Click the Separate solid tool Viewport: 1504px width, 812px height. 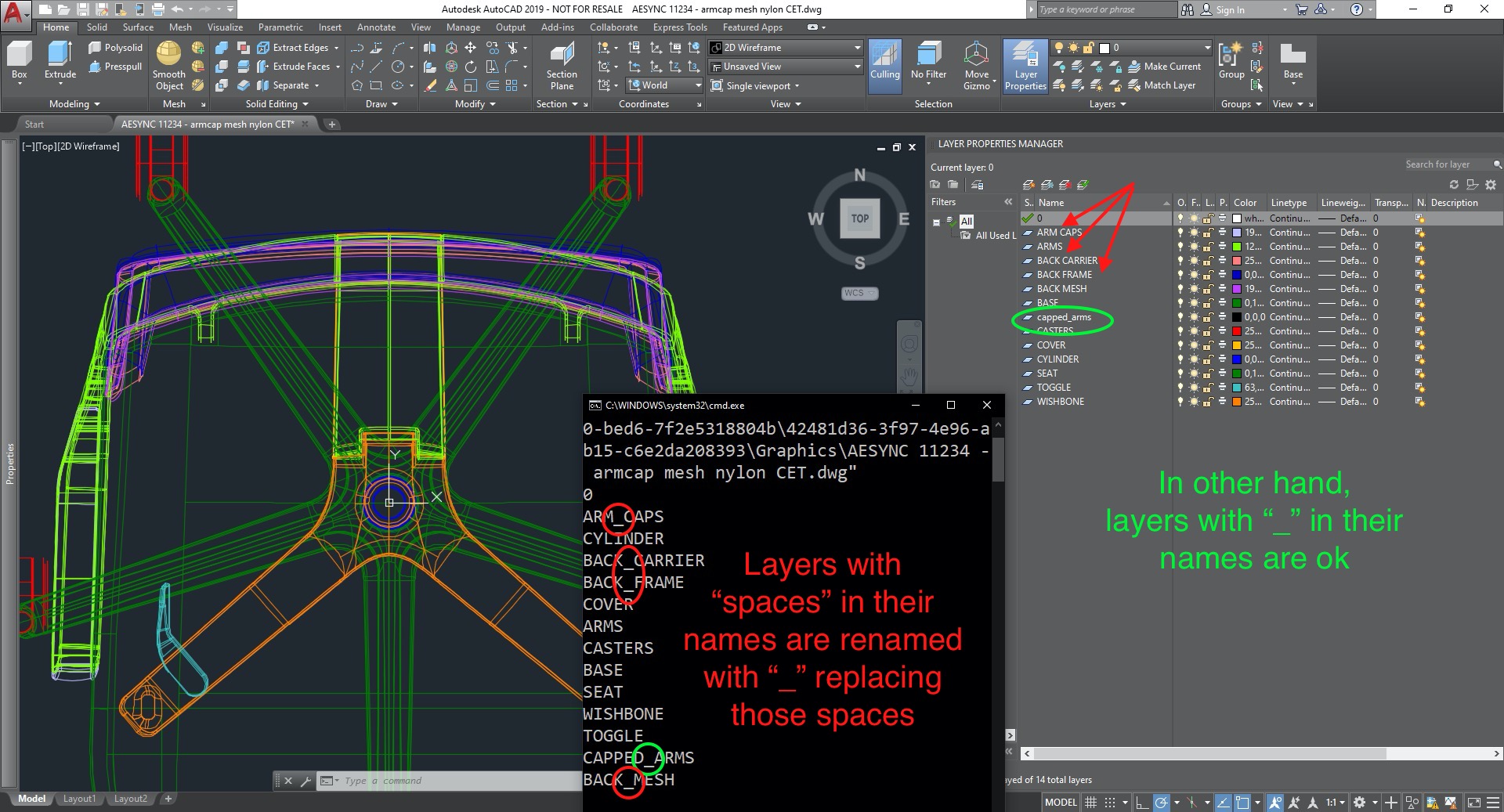pos(284,85)
